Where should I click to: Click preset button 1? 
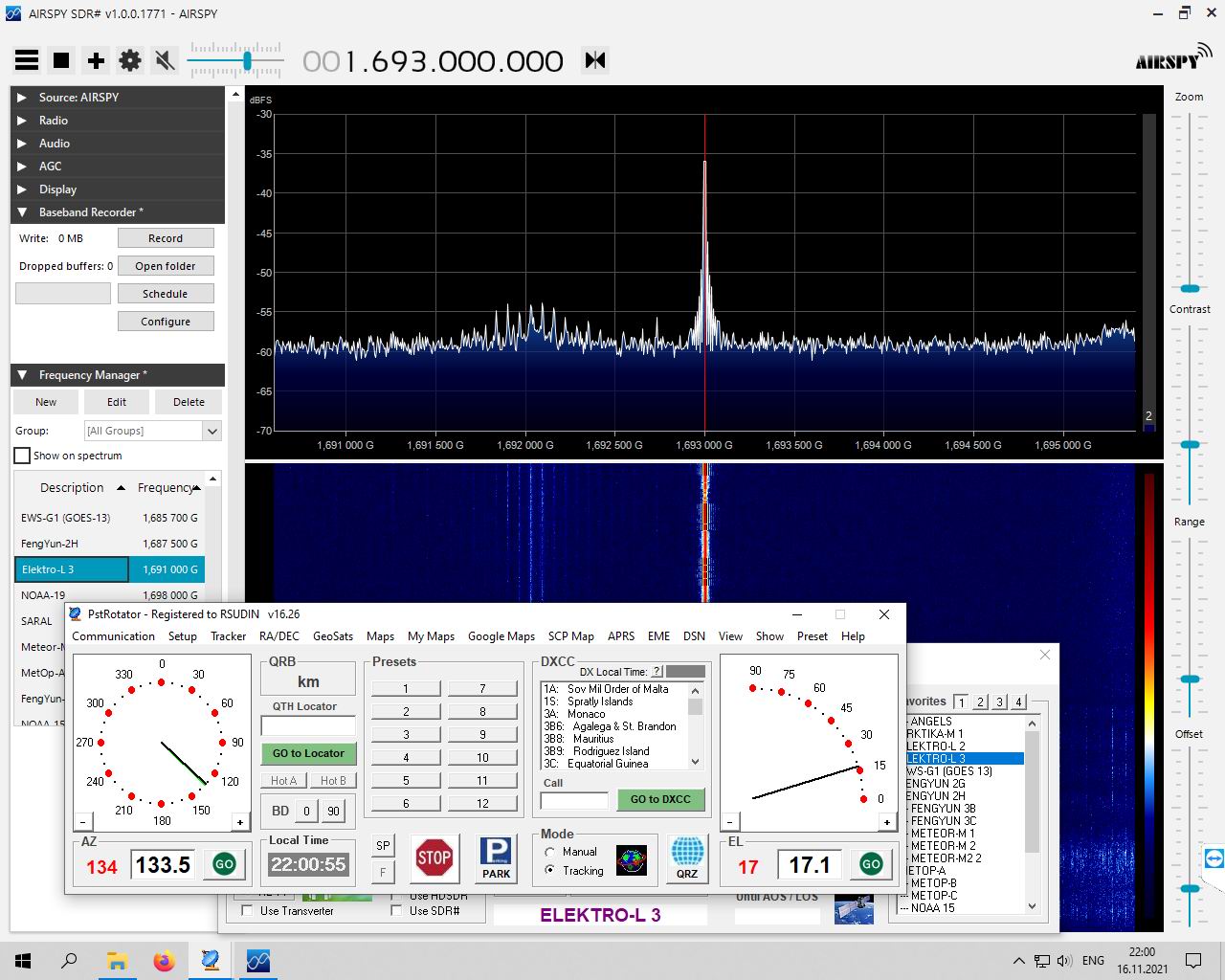click(406, 688)
